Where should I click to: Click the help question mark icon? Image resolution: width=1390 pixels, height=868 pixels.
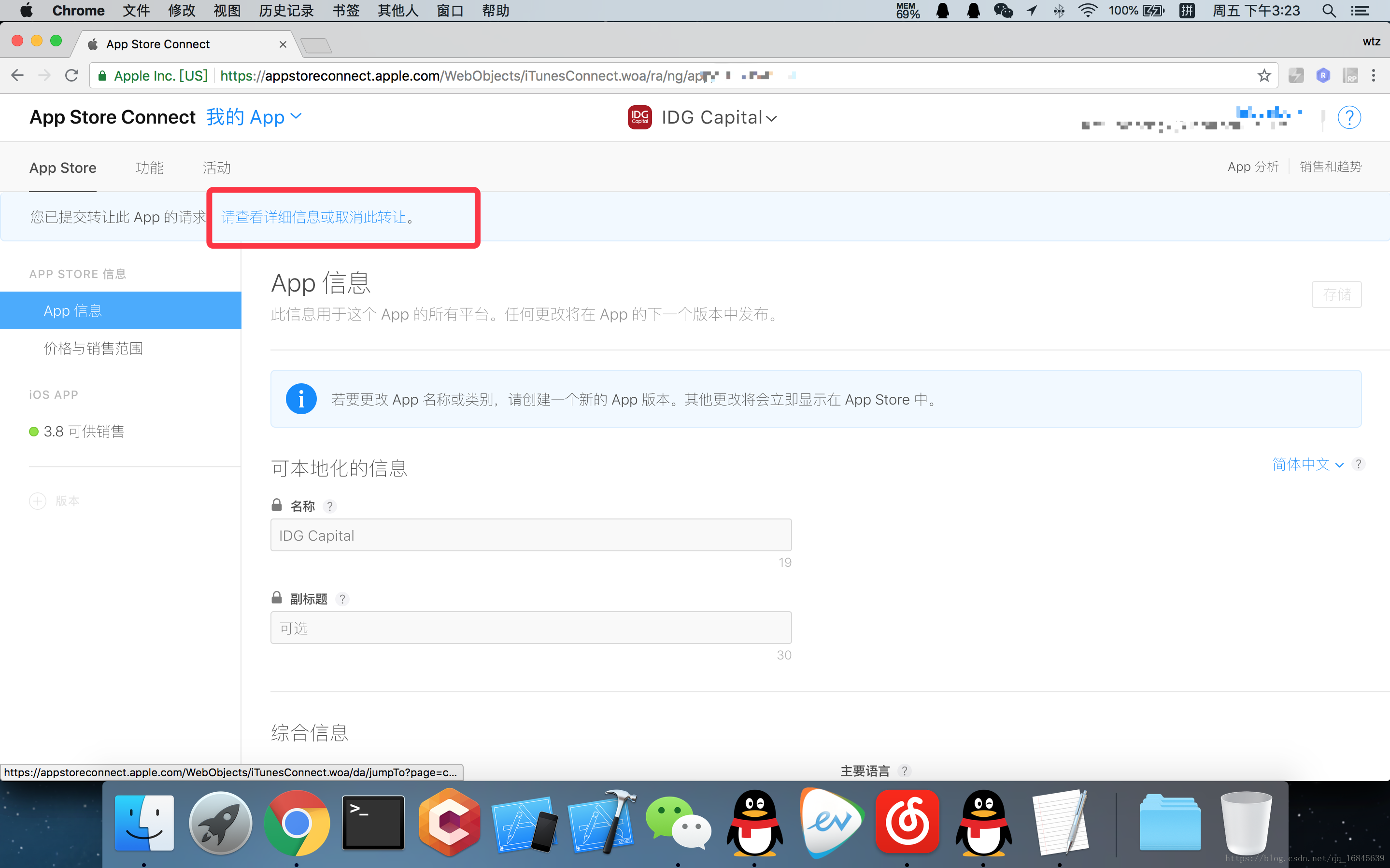coord(1350,117)
